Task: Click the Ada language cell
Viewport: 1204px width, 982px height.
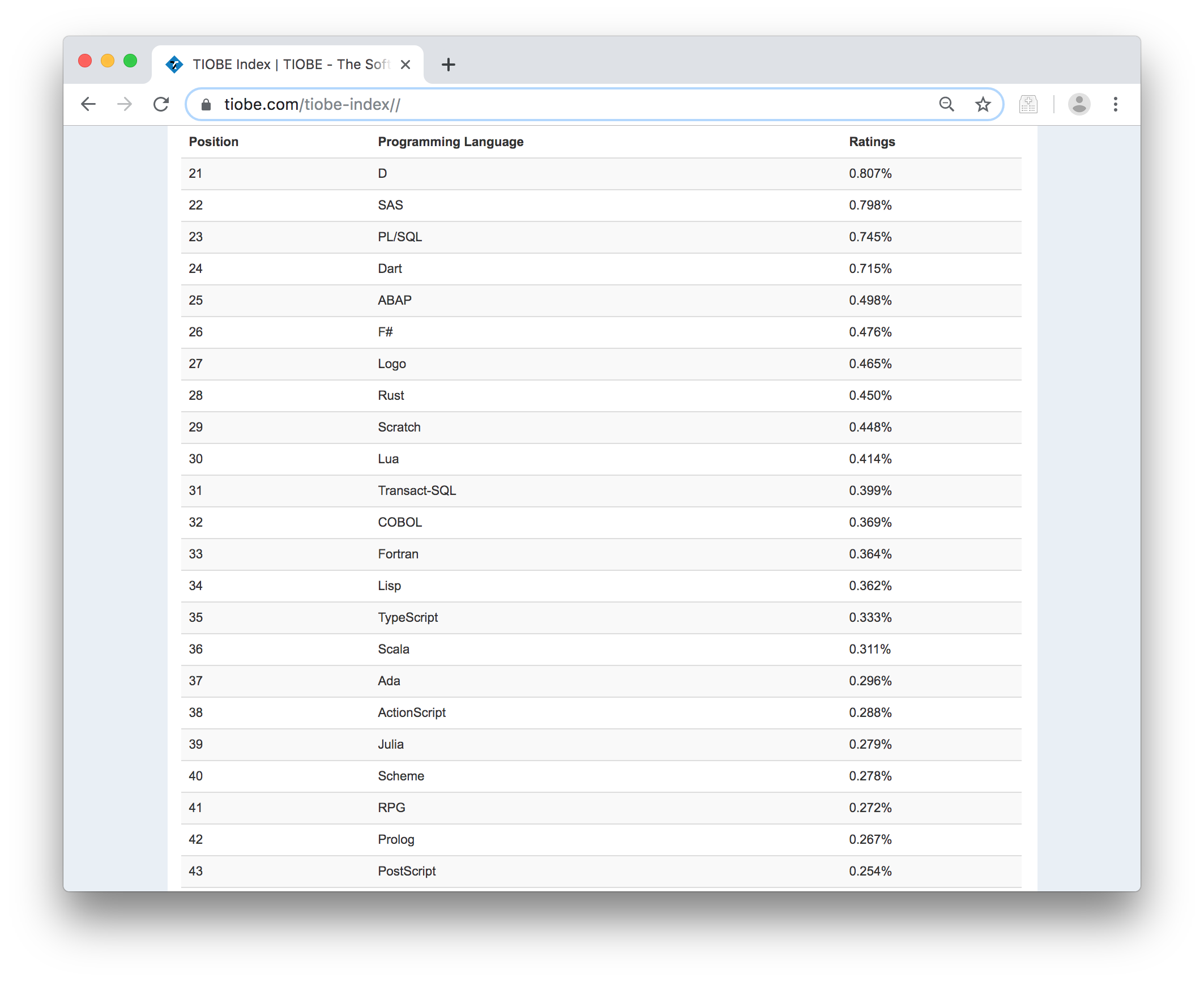Action: [389, 681]
